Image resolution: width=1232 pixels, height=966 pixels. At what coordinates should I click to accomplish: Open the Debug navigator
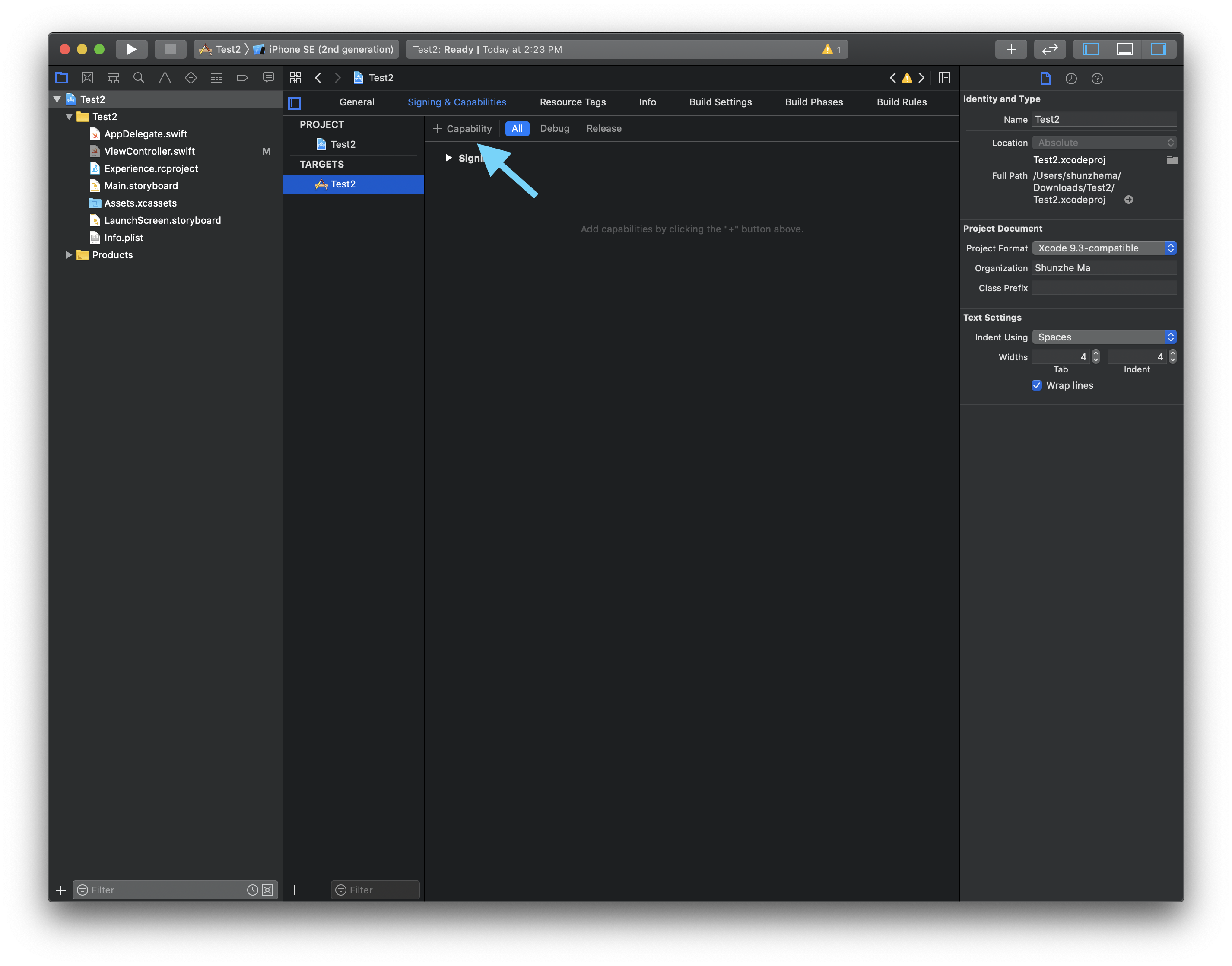point(216,78)
